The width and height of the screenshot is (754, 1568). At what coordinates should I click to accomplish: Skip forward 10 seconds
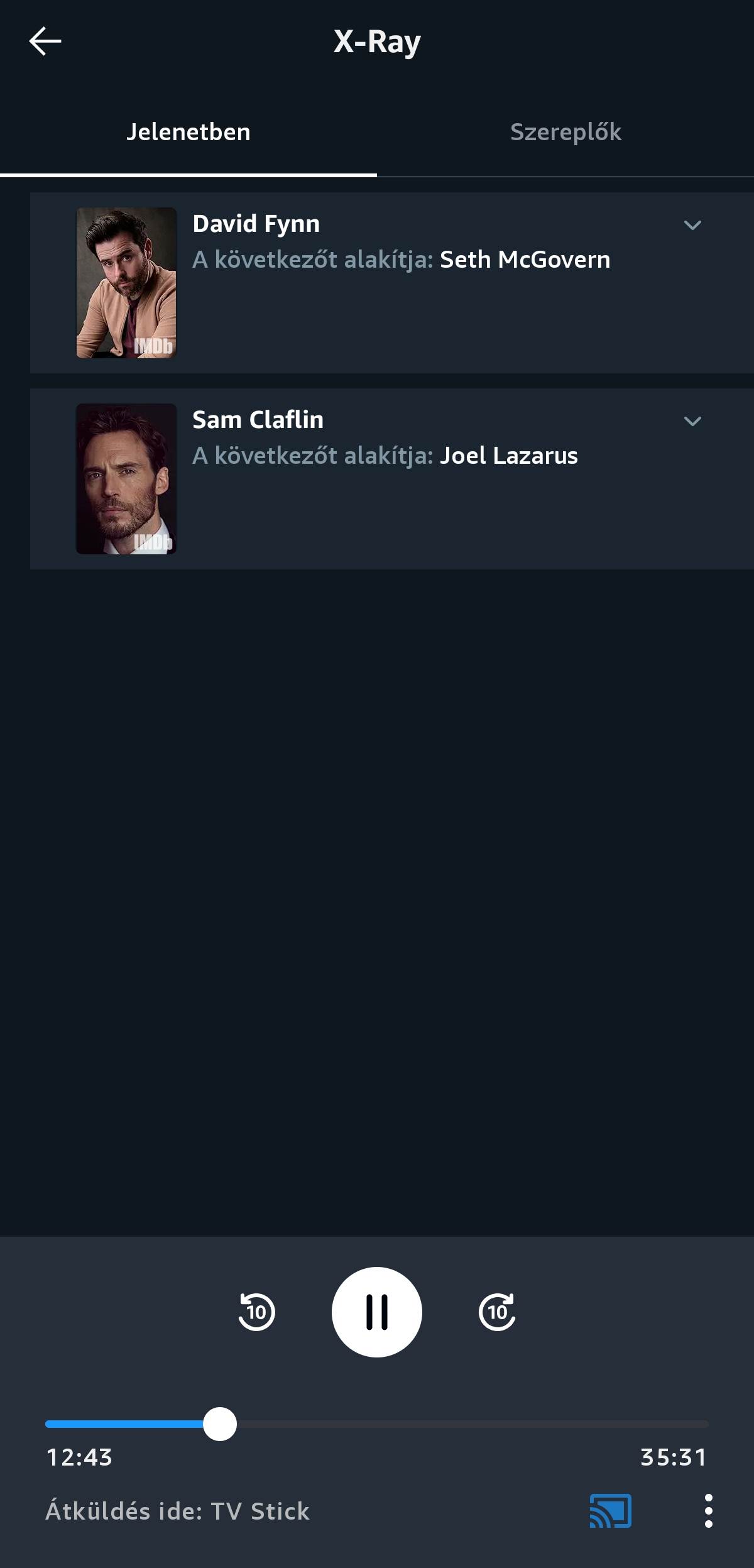497,1312
